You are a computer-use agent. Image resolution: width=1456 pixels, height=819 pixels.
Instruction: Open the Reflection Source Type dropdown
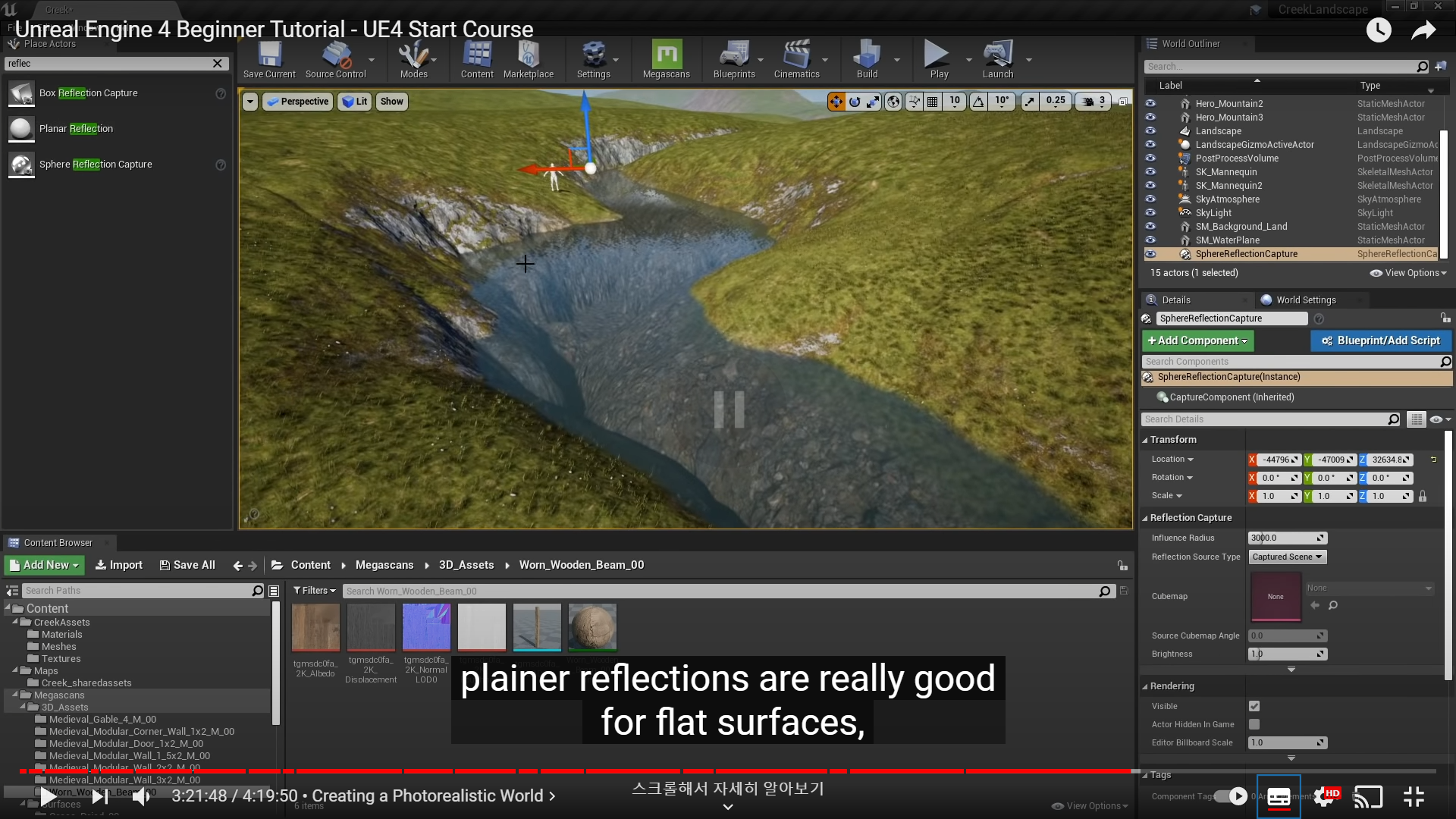point(1287,557)
